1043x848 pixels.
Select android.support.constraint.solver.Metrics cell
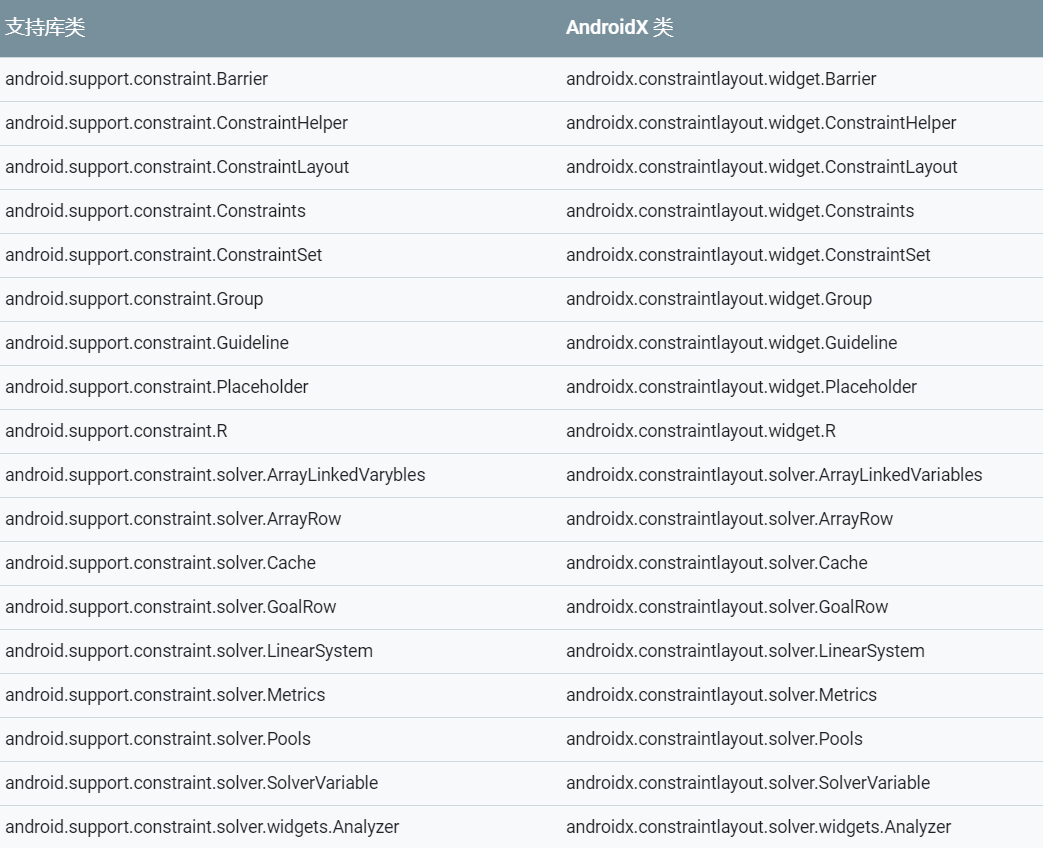tap(165, 695)
